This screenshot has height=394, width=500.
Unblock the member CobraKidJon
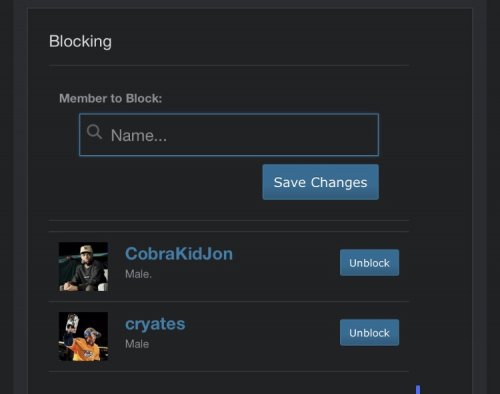click(x=369, y=263)
